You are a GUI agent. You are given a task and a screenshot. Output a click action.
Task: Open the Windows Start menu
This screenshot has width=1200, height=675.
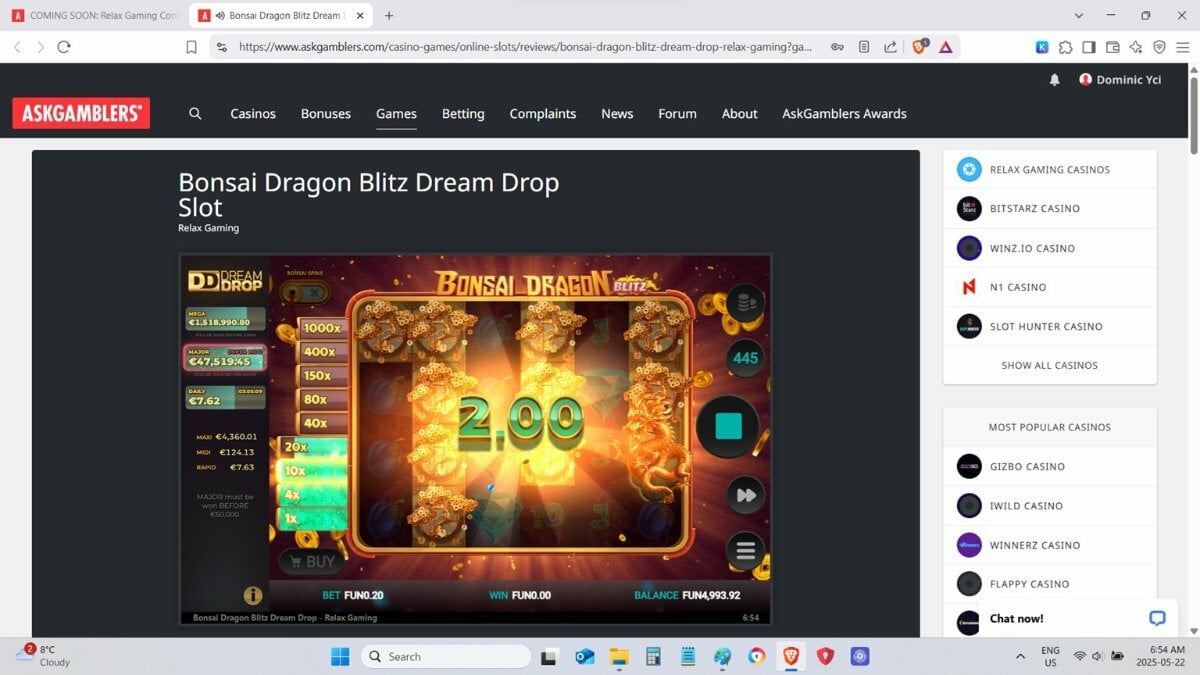340,656
